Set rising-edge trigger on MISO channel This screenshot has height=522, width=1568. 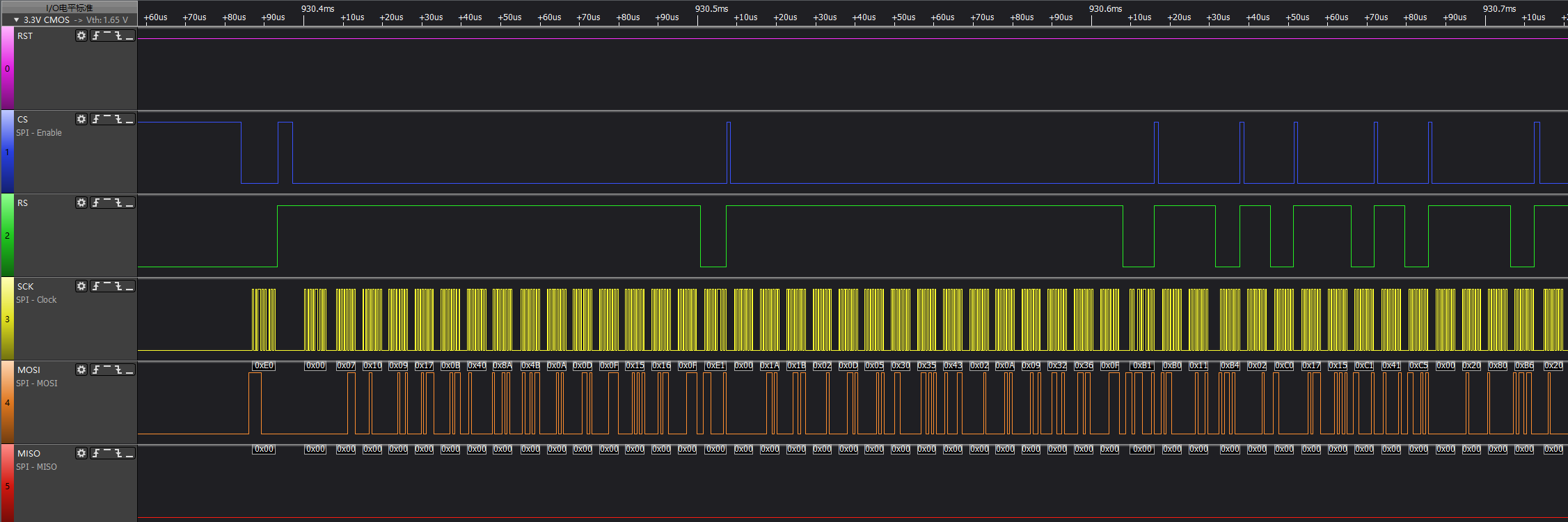pos(96,453)
